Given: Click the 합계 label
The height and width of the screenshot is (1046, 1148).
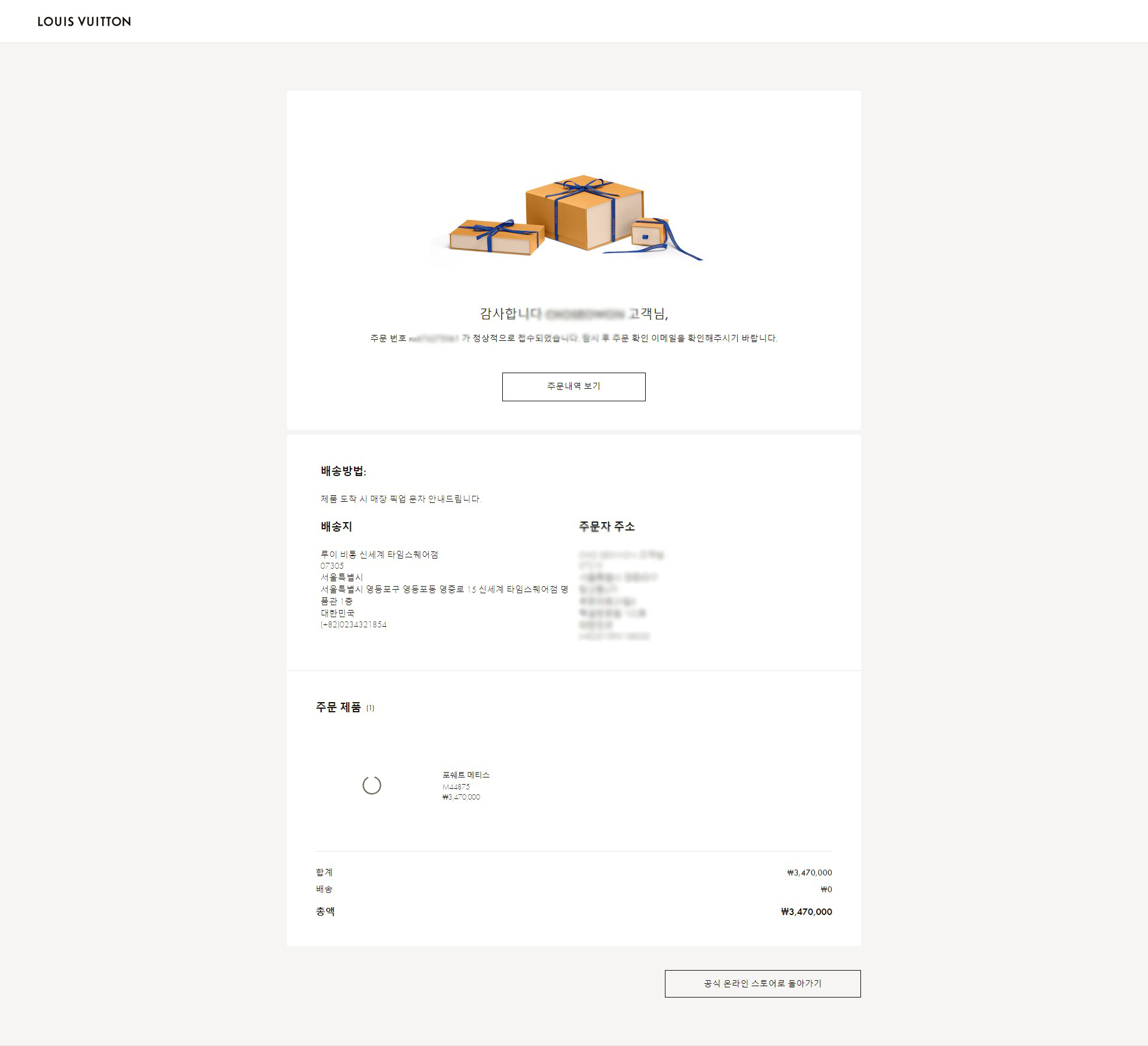Looking at the screenshot, I should pos(324,873).
